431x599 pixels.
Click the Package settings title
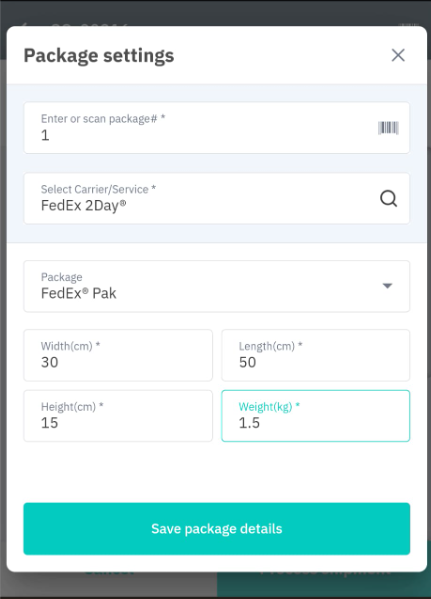[99, 56]
